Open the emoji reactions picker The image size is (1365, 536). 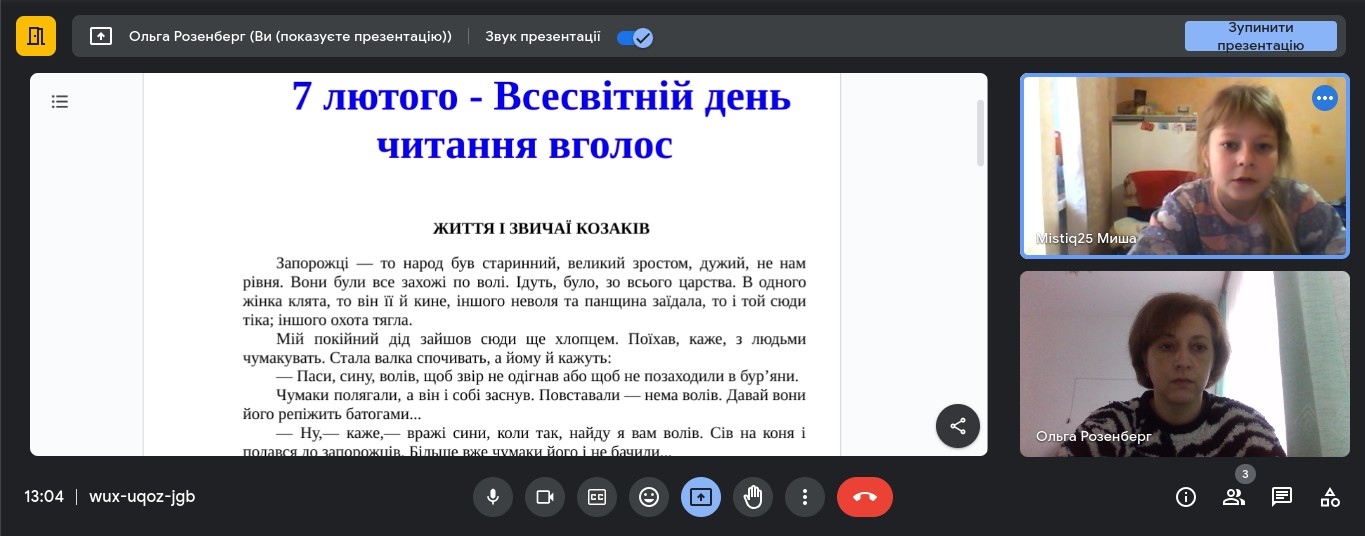[649, 497]
